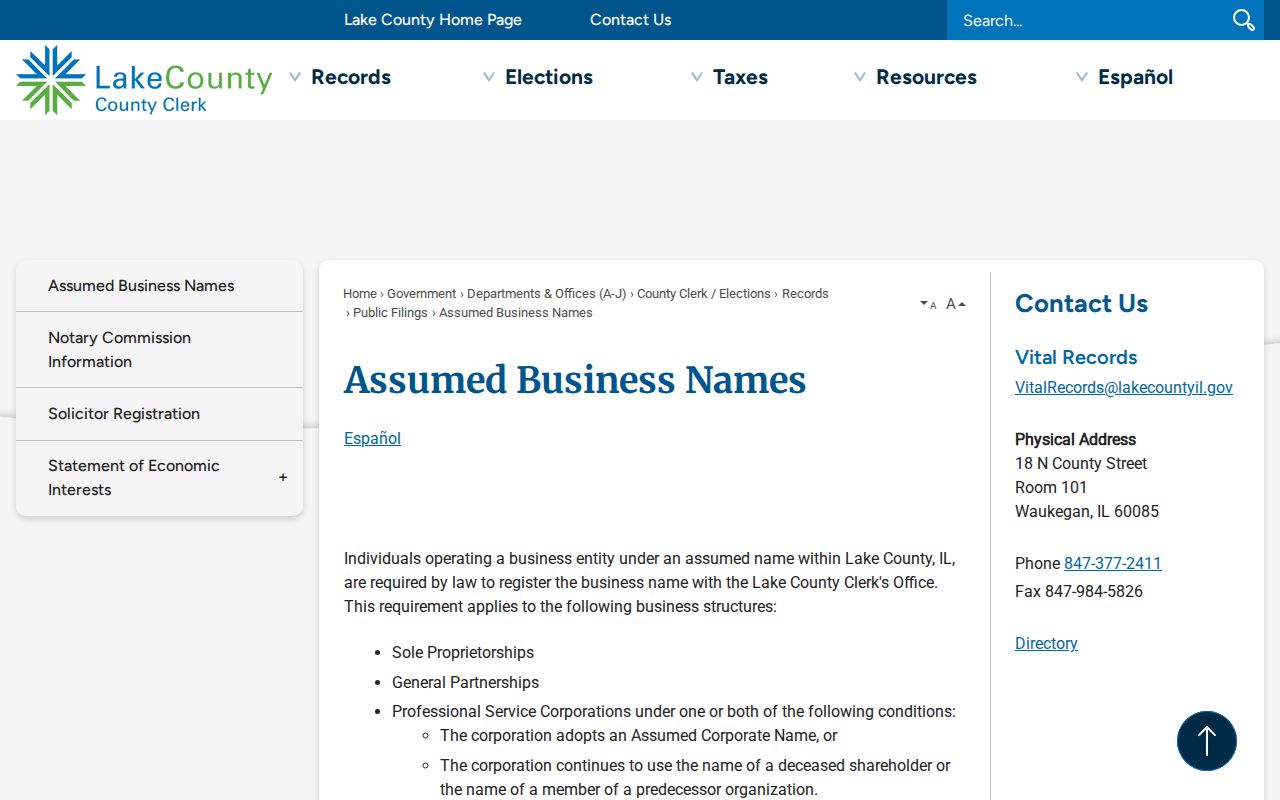Increase the page font size
Viewport: 1280px width, 800px height.
(956, 304)
